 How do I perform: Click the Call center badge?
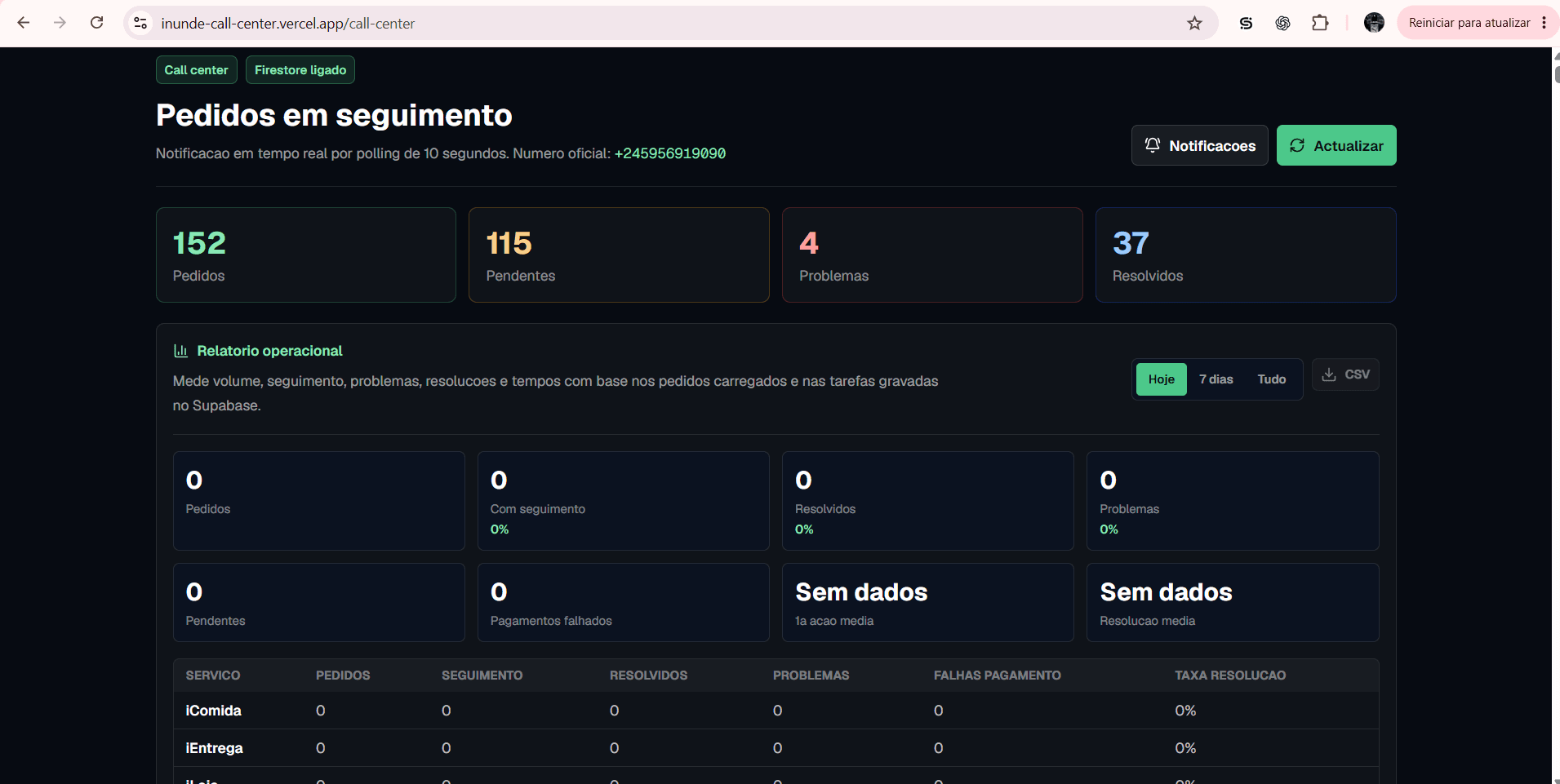coord(196,70)
